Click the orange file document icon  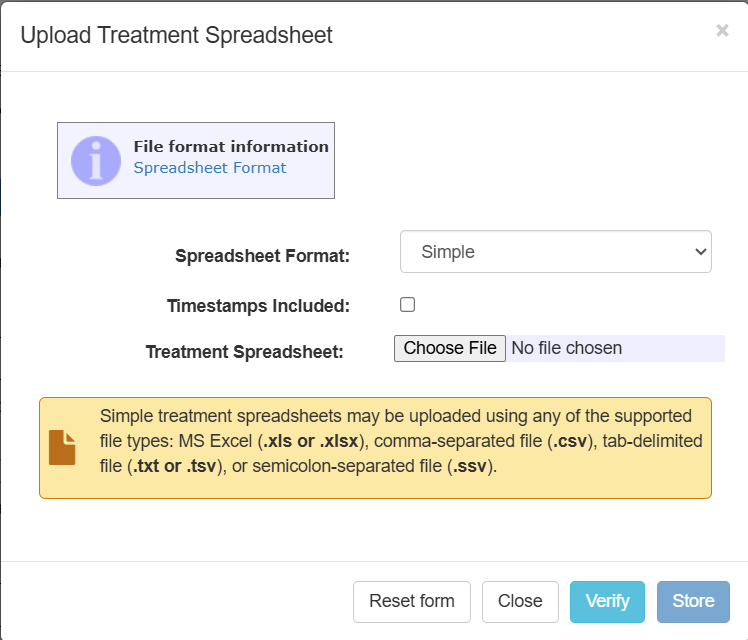click(x=62, y=447)
